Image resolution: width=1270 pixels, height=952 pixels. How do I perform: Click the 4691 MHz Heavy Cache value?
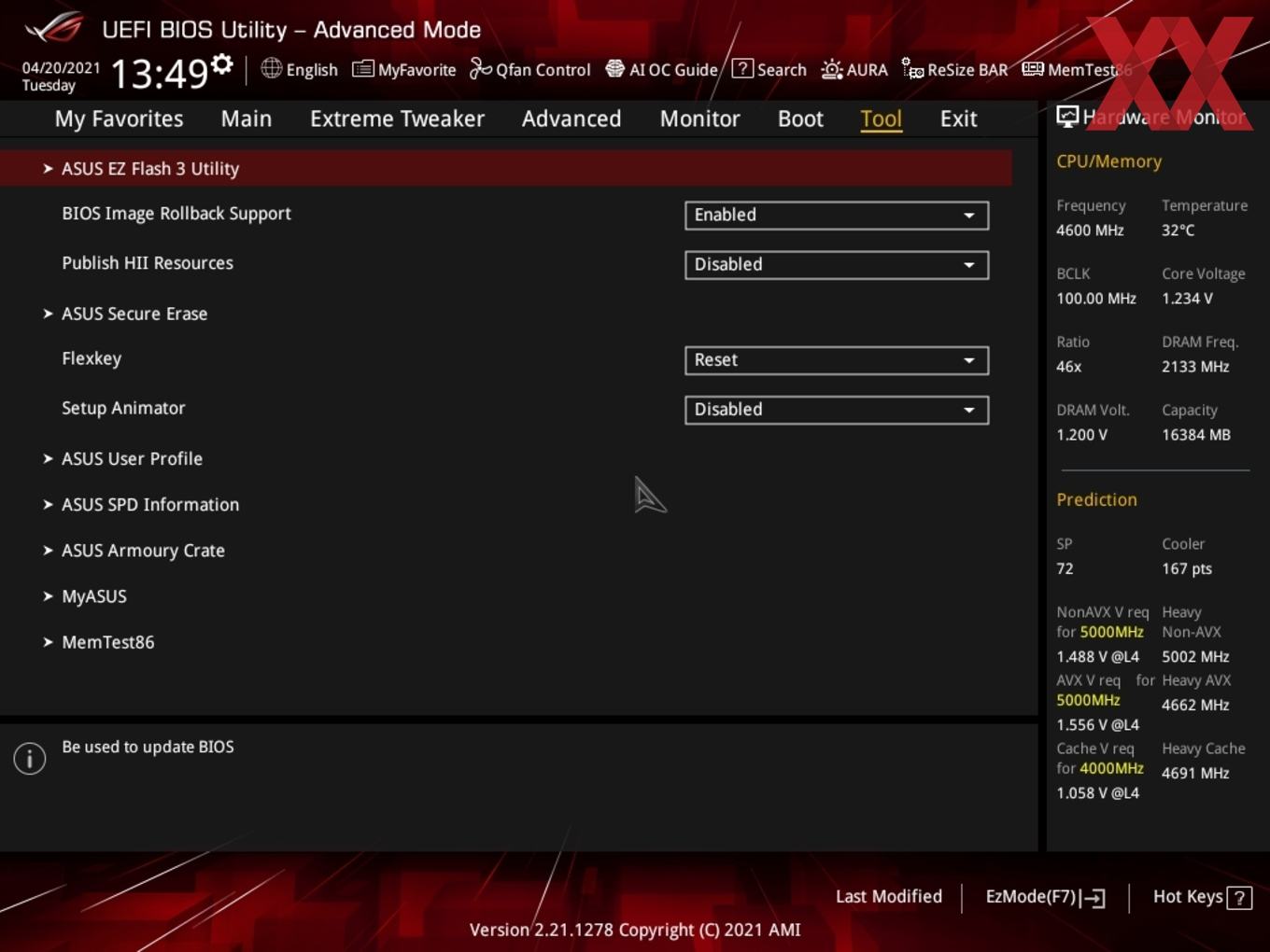tap(1195, 773)
